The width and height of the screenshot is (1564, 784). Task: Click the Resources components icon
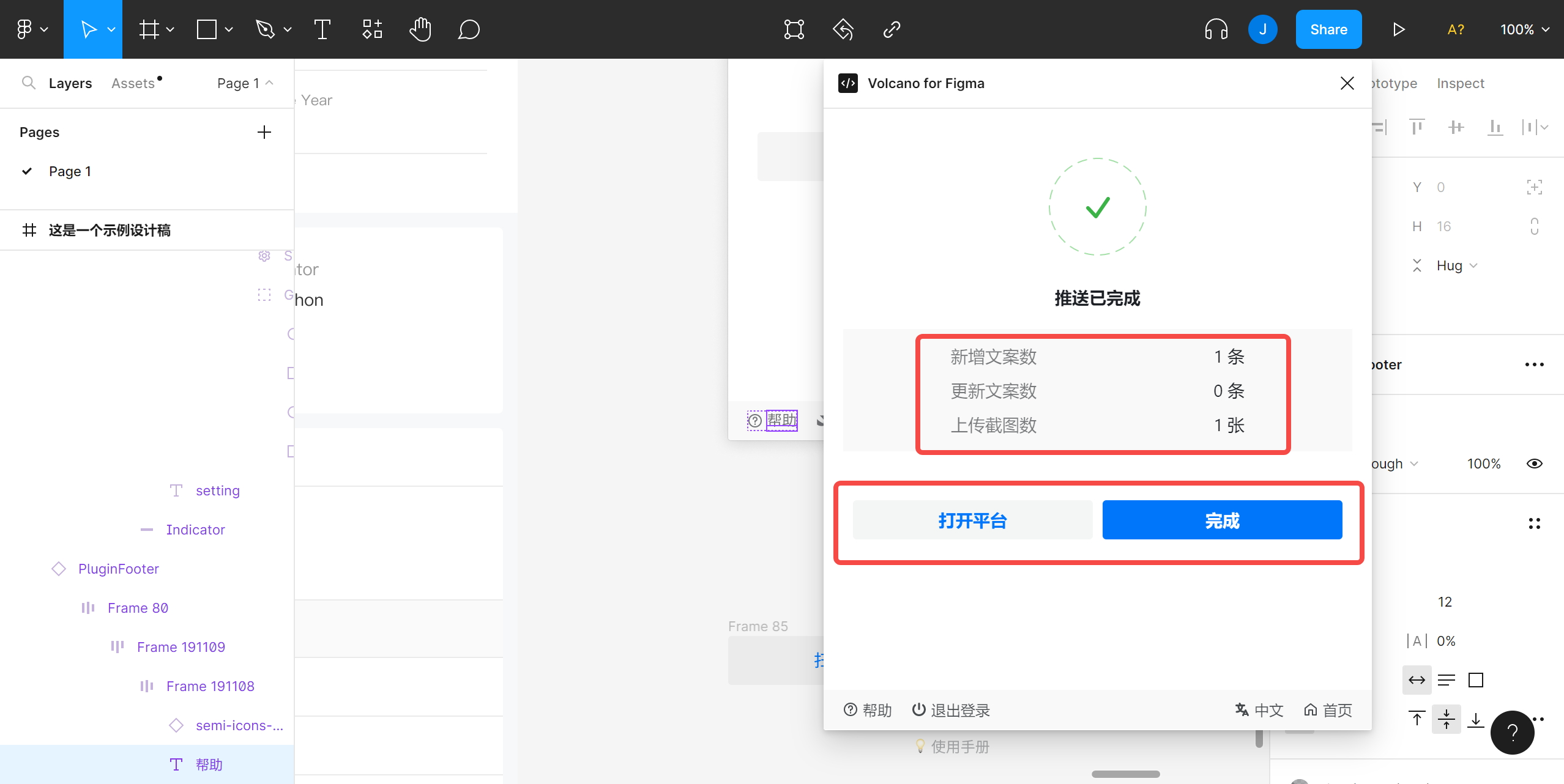pos(372,29)
